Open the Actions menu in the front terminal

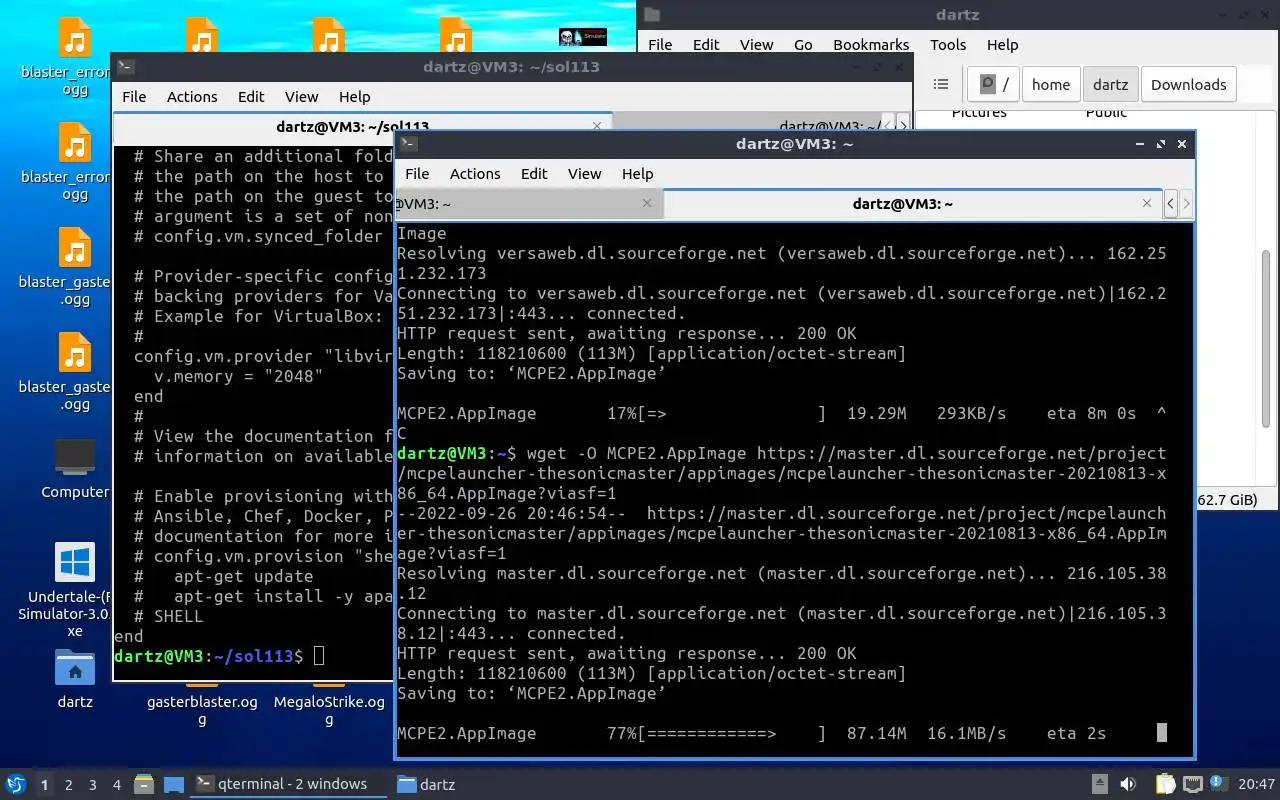[475, 173]
